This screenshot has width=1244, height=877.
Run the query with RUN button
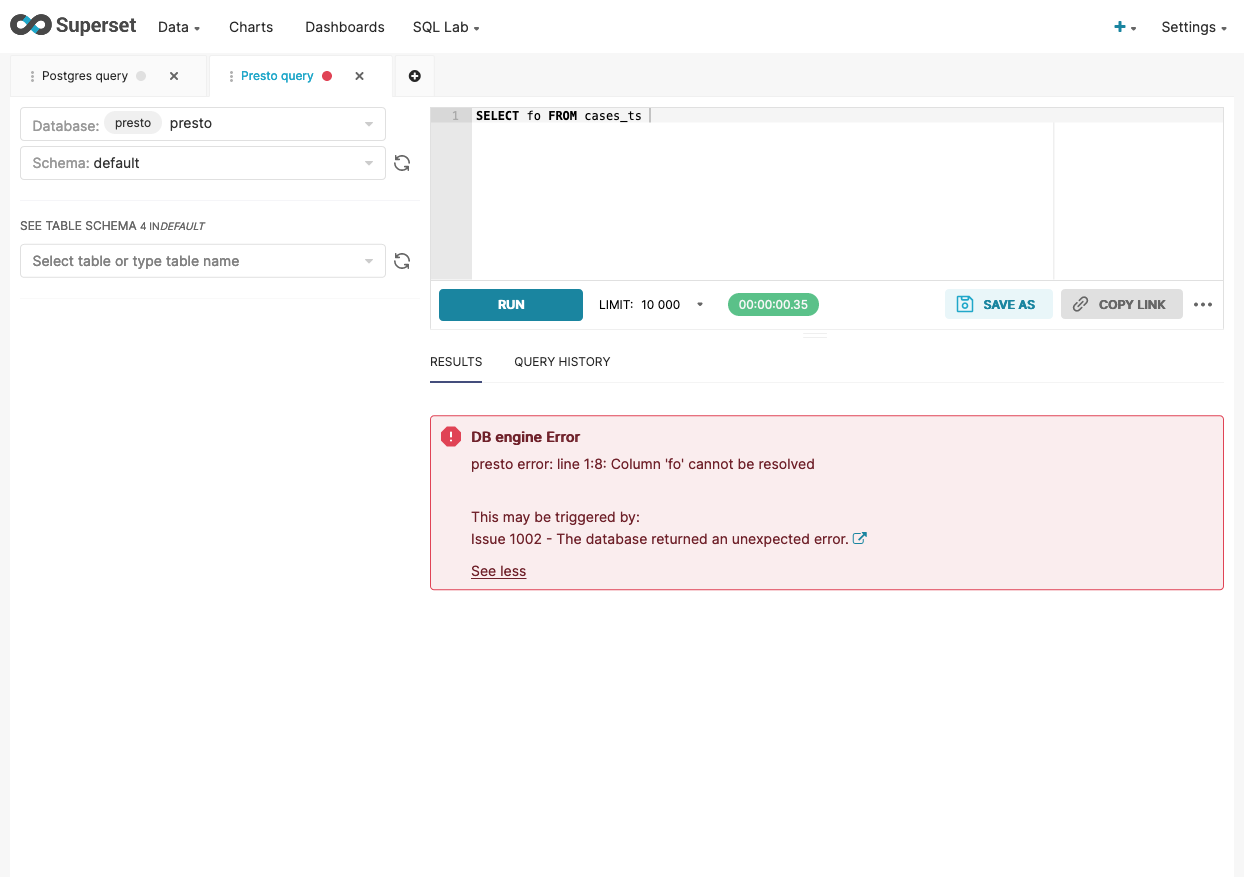[x=511, y=305]
